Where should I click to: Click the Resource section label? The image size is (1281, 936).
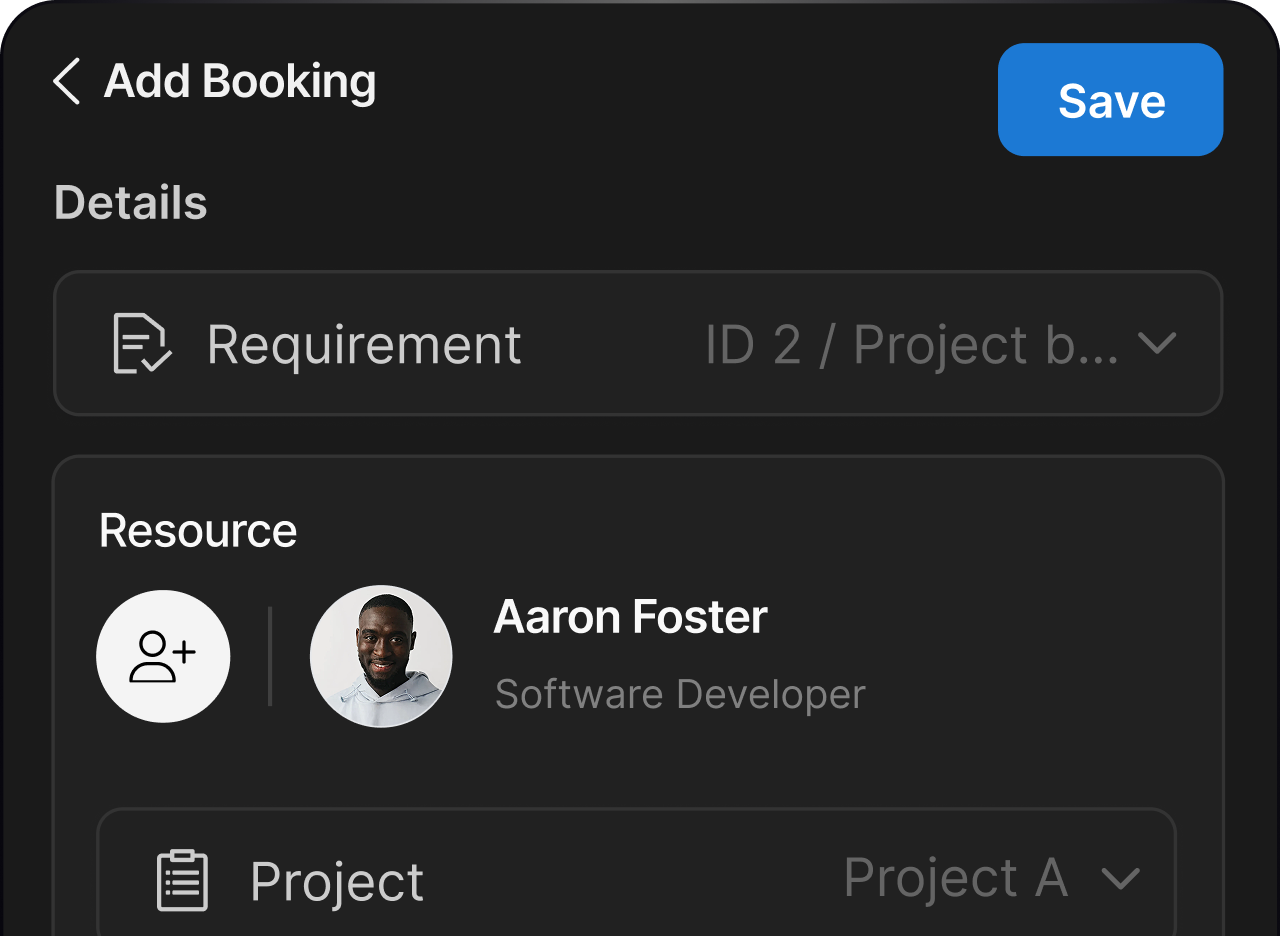point(197,531)
